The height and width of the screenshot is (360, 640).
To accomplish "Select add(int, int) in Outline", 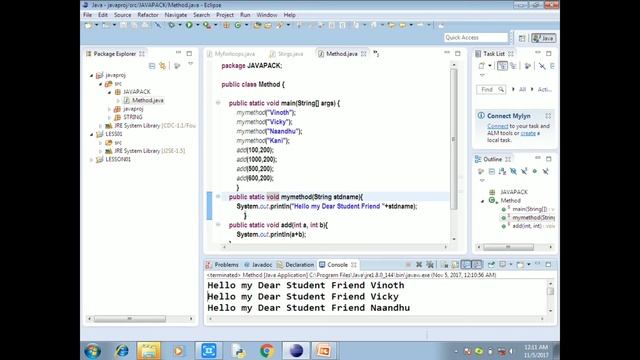I will tap(527, 226).
